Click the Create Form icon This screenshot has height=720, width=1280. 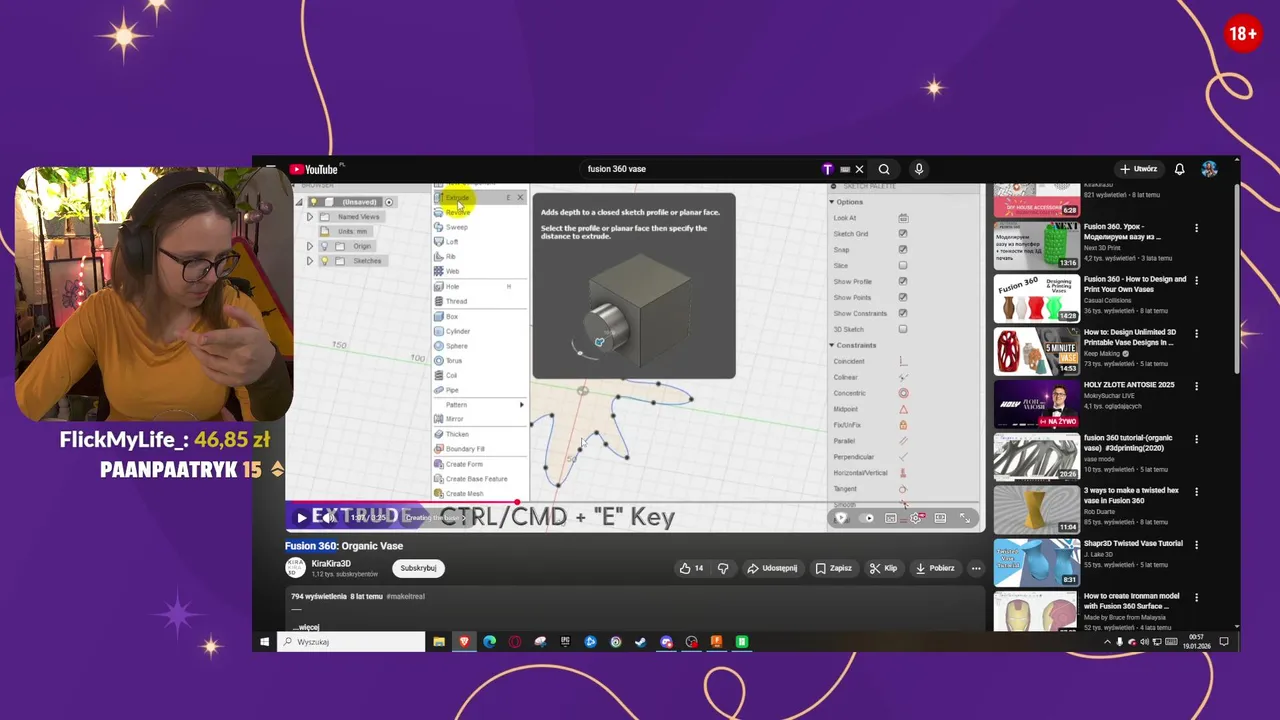pos(438,464)
